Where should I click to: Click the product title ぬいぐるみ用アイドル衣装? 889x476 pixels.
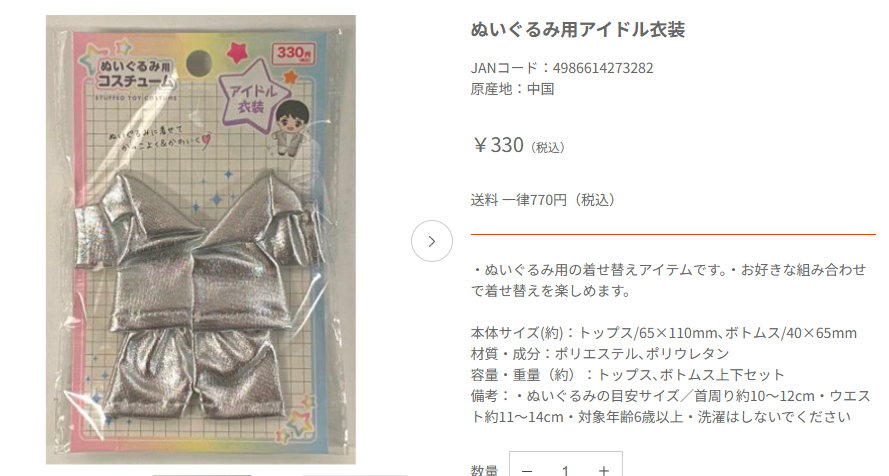pyautogui.click(x=577, y=29)
